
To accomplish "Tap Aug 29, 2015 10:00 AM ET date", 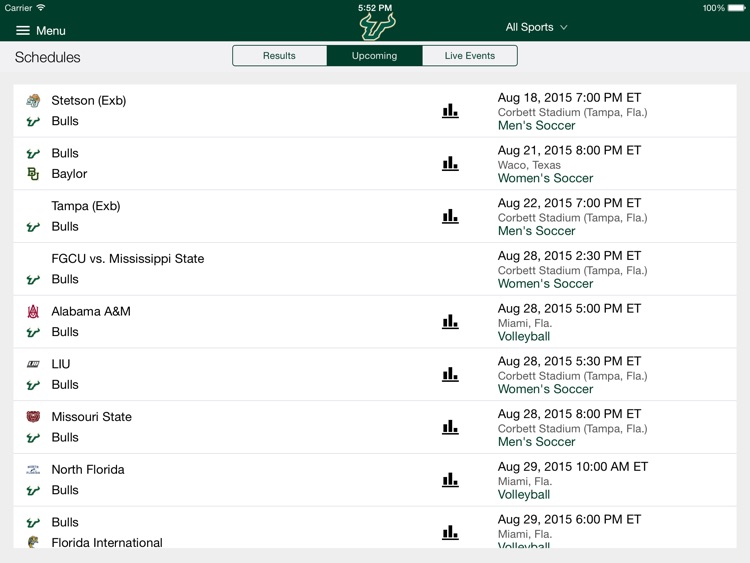I will (x=573, y=467).
